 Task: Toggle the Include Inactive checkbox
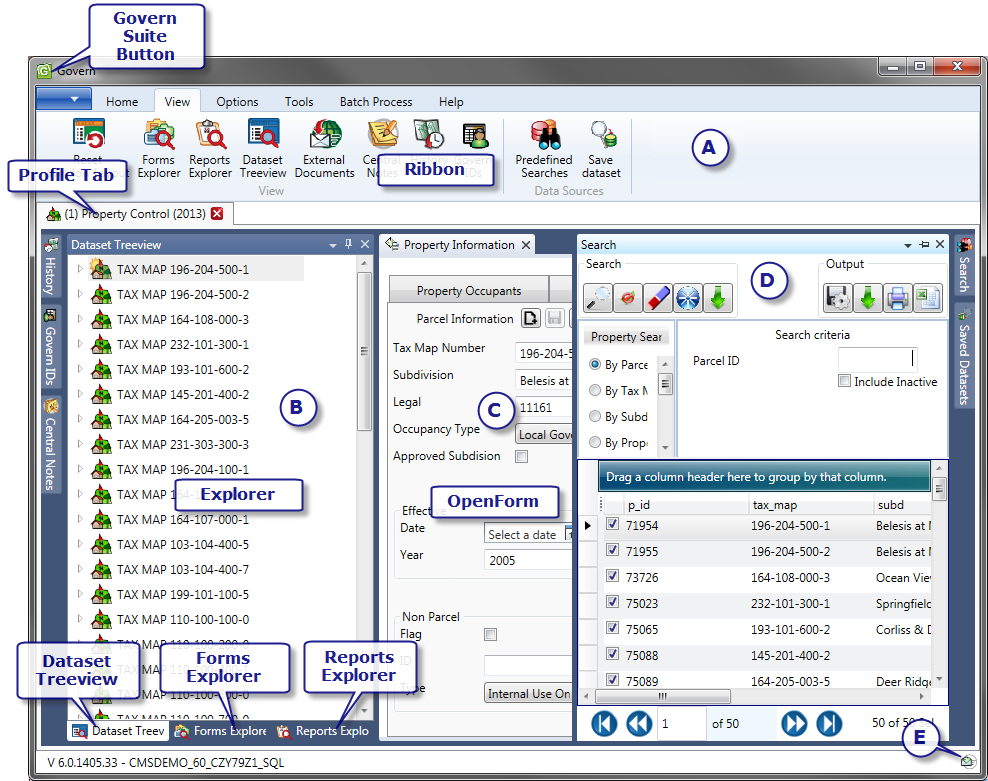(845, 381)
